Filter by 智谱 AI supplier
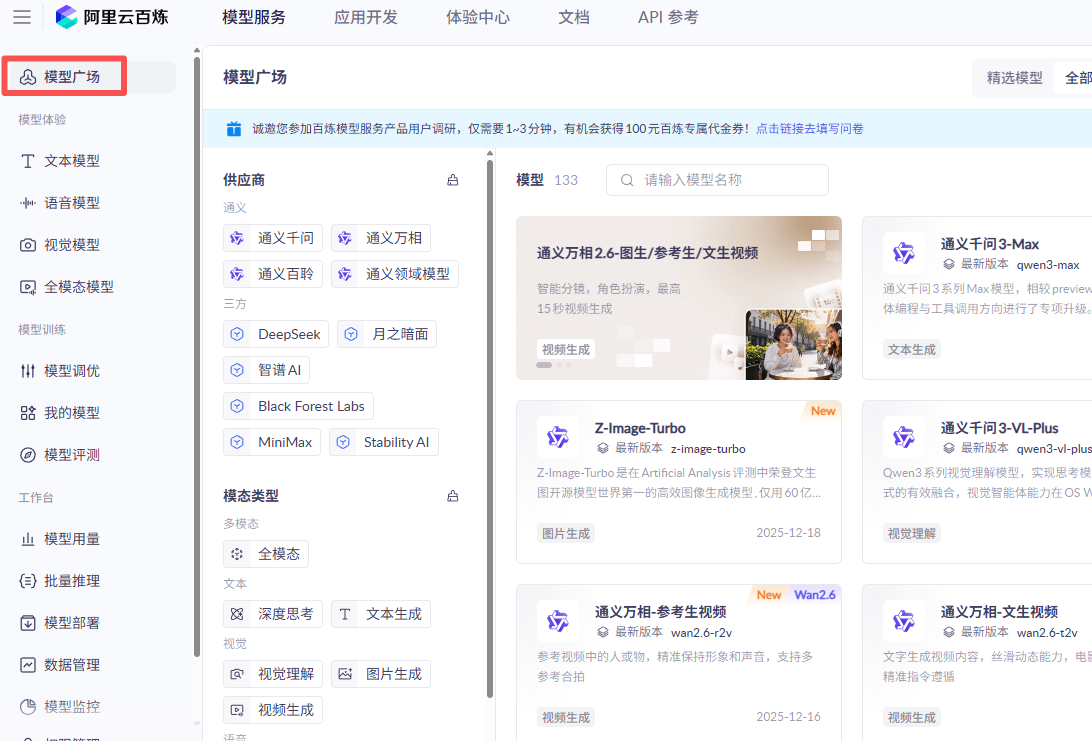 [266, 370]
